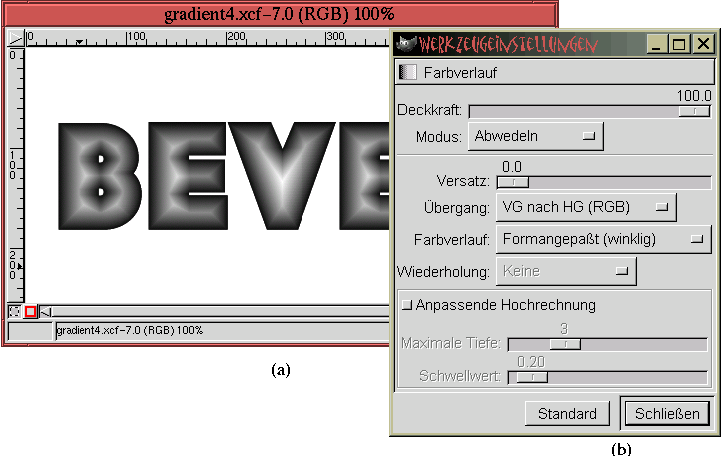Open the Wiederholung dropdown showing Keine

point(566,271)
